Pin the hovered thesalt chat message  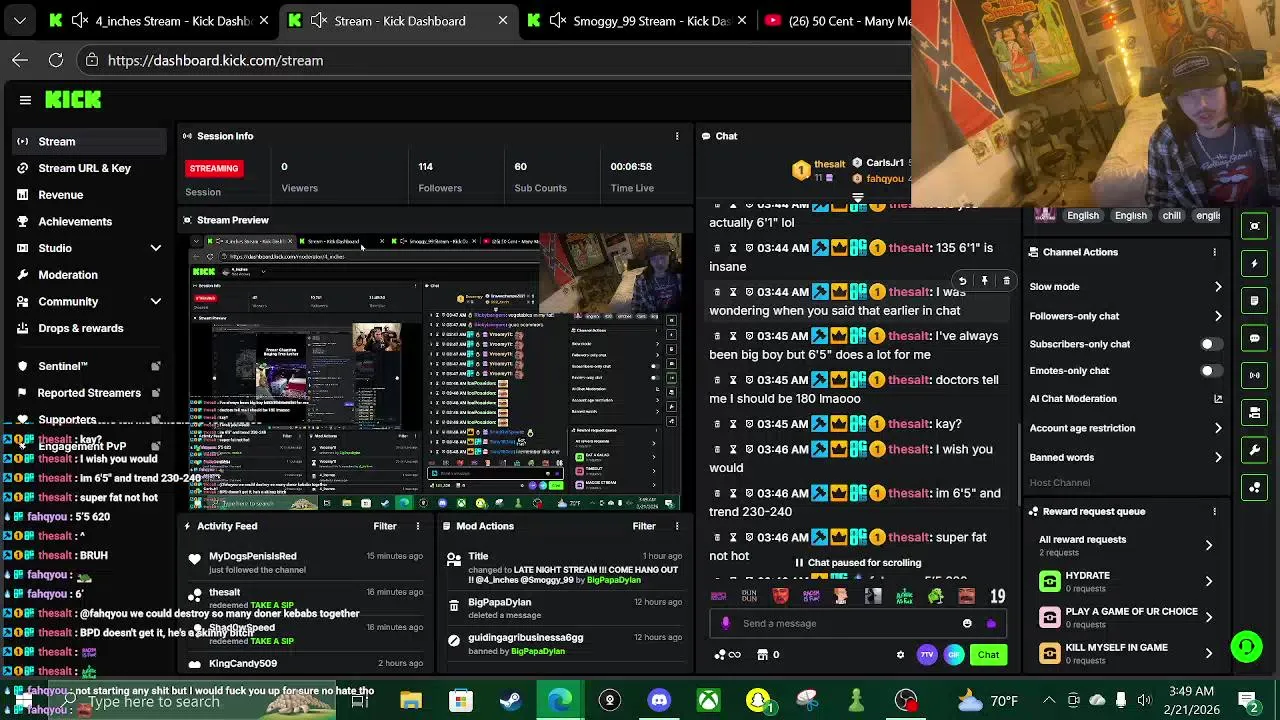[x=984, y=281]
